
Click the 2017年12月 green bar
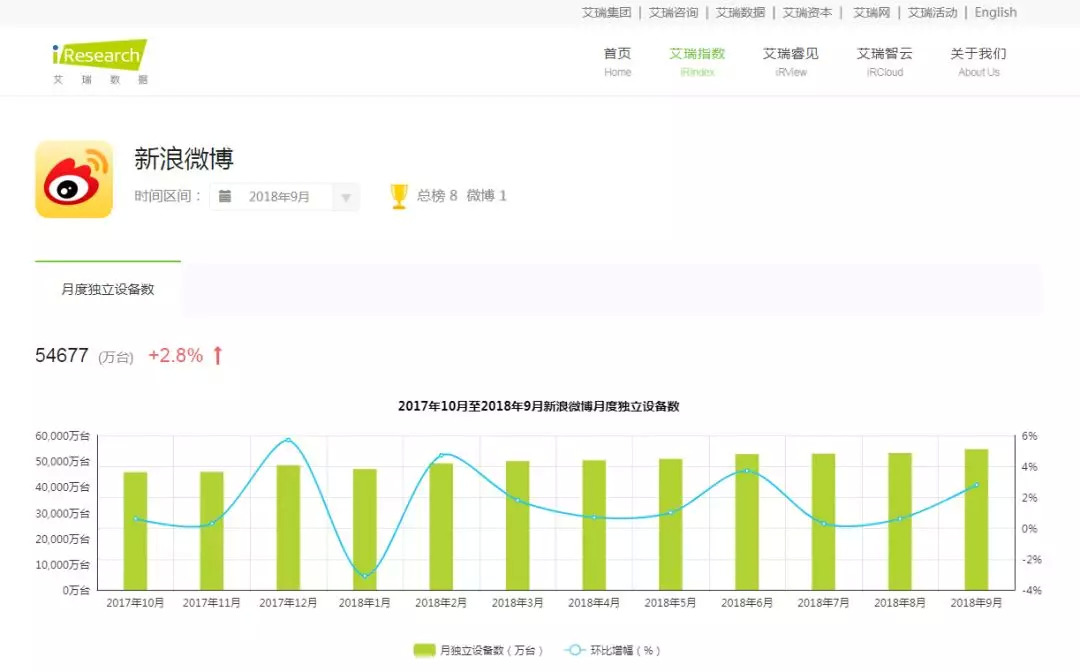click(288, 527)
